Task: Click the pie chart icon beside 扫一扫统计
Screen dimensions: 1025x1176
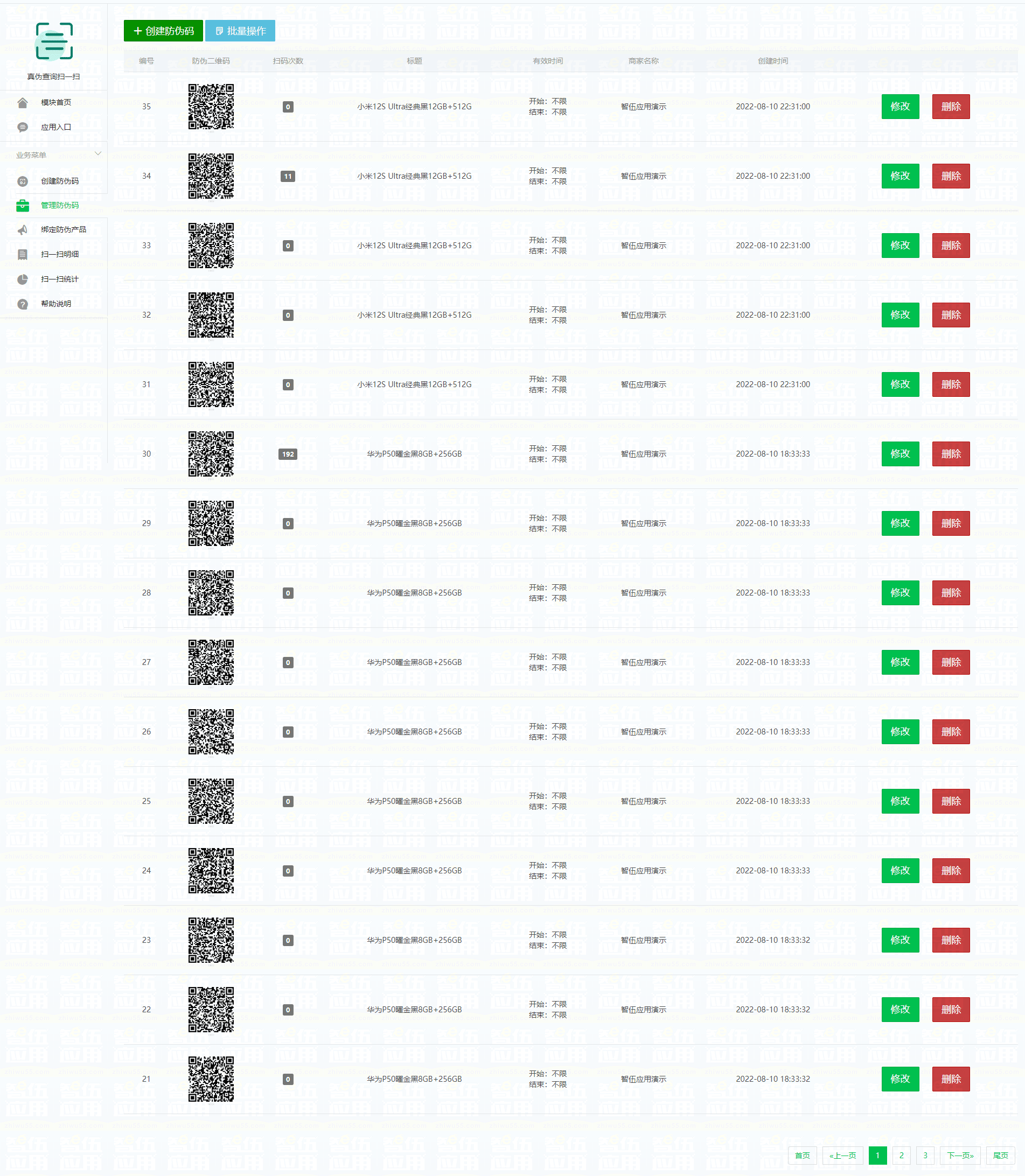Action: (x=22, y=279)
